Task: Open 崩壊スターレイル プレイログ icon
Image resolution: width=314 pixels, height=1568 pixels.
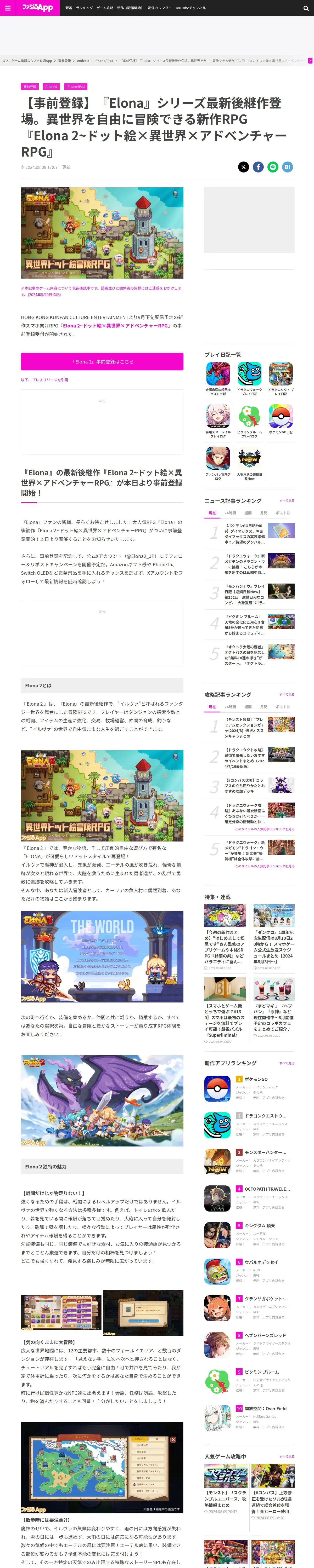Action: click(218, 416)
